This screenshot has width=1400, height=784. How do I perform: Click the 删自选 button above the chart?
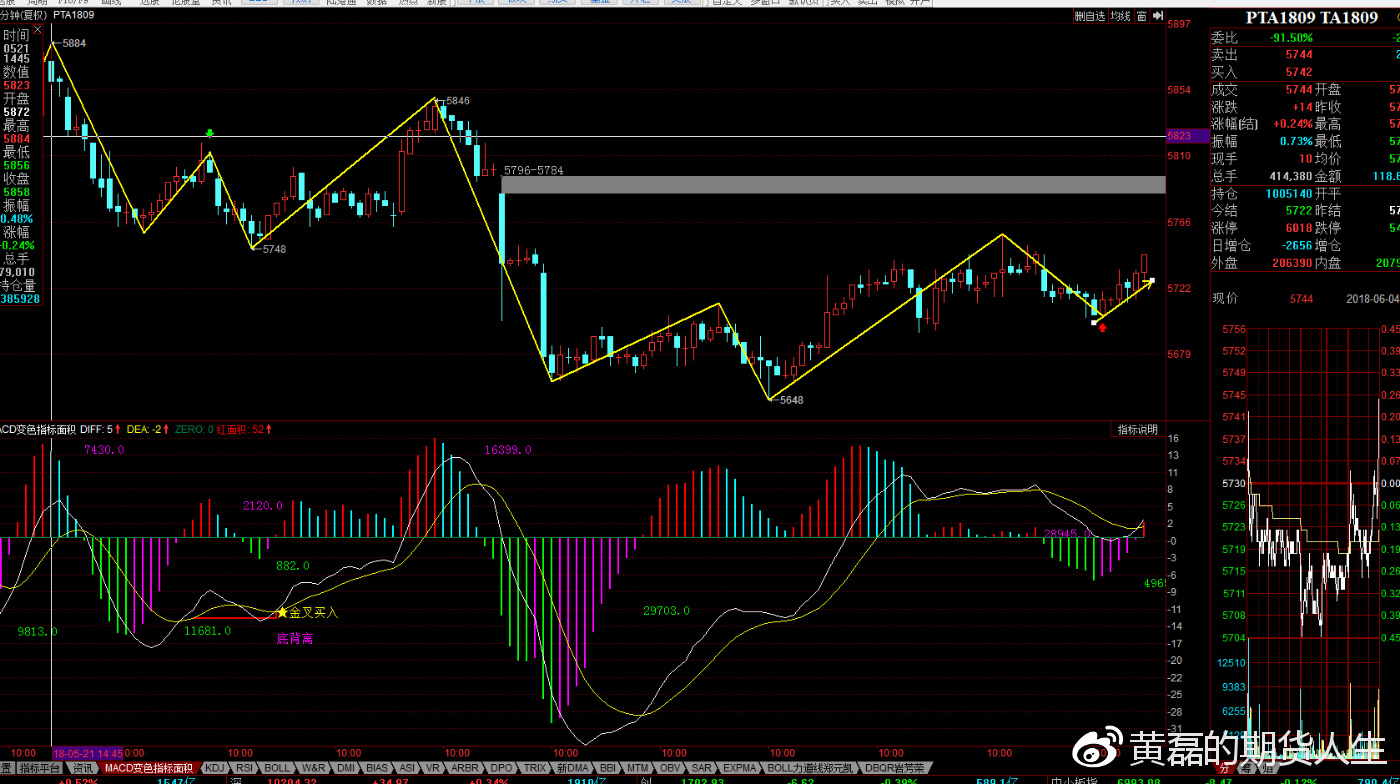[1090, 16]
